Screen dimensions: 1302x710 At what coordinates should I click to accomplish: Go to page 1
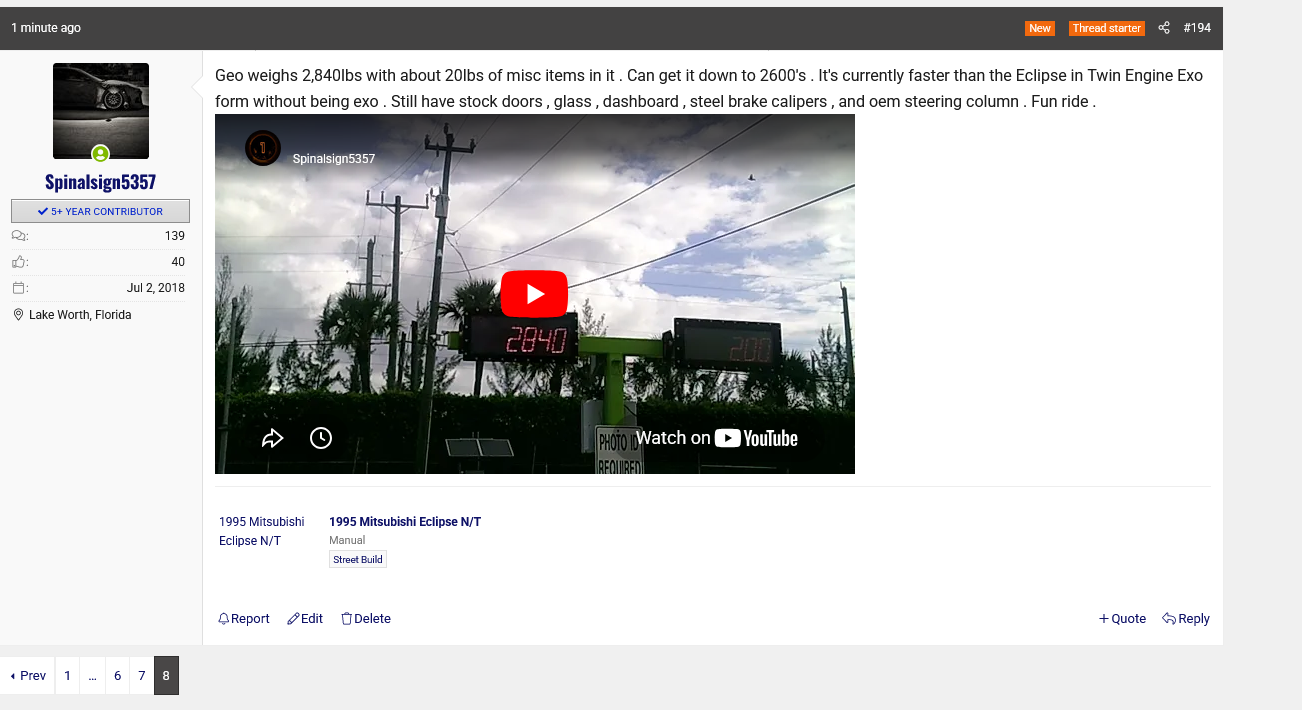67,676
